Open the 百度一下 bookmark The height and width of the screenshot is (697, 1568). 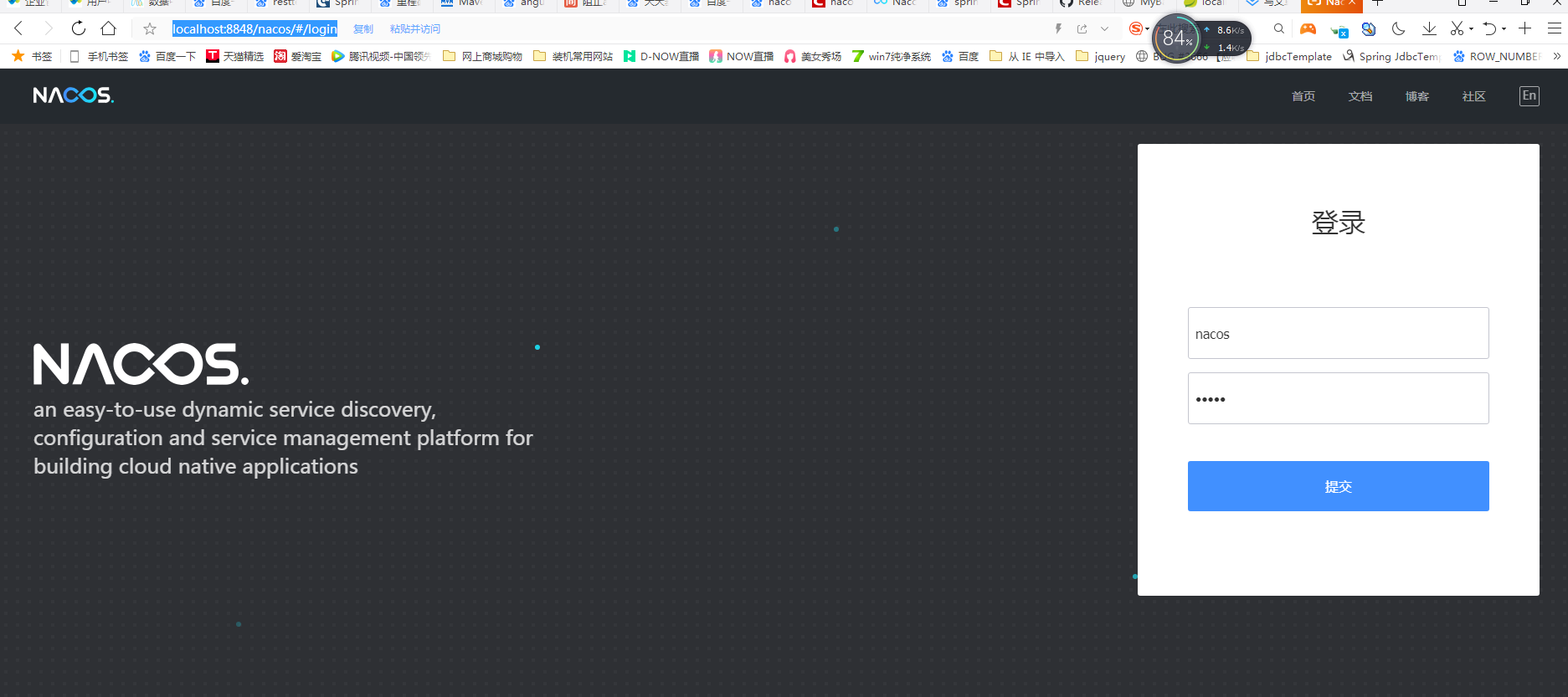pos(167,56)
